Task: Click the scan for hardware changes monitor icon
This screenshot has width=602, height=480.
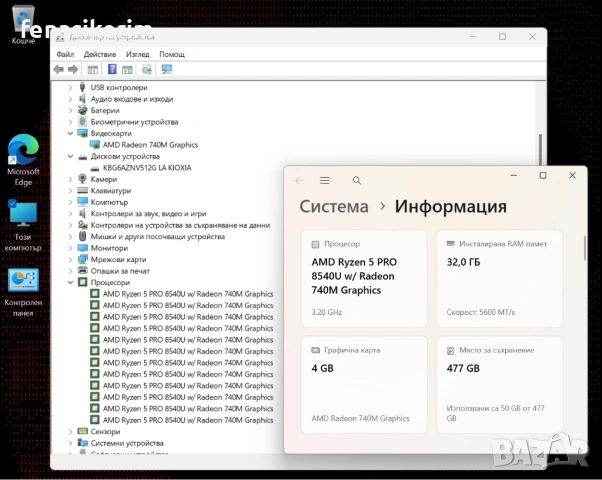Action: click(x=167, y=69)
